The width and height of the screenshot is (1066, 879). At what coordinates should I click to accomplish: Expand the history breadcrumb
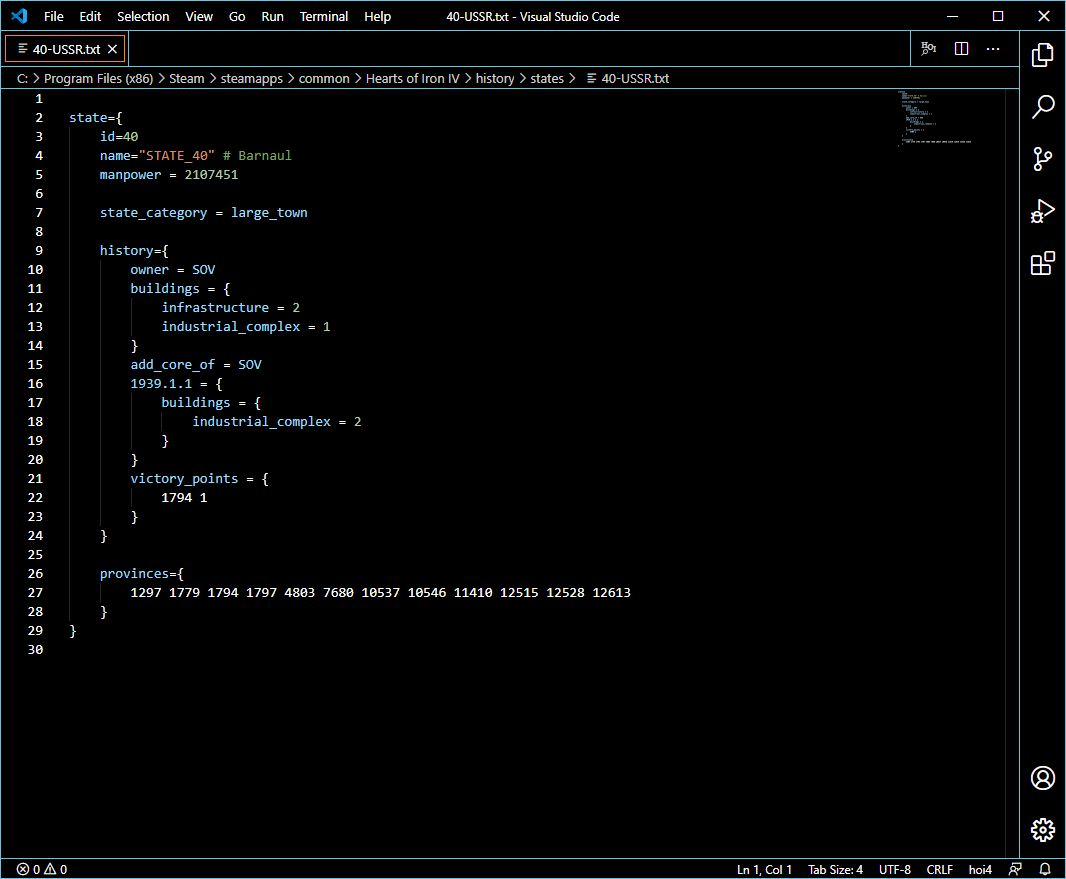[x=495, y=78]
